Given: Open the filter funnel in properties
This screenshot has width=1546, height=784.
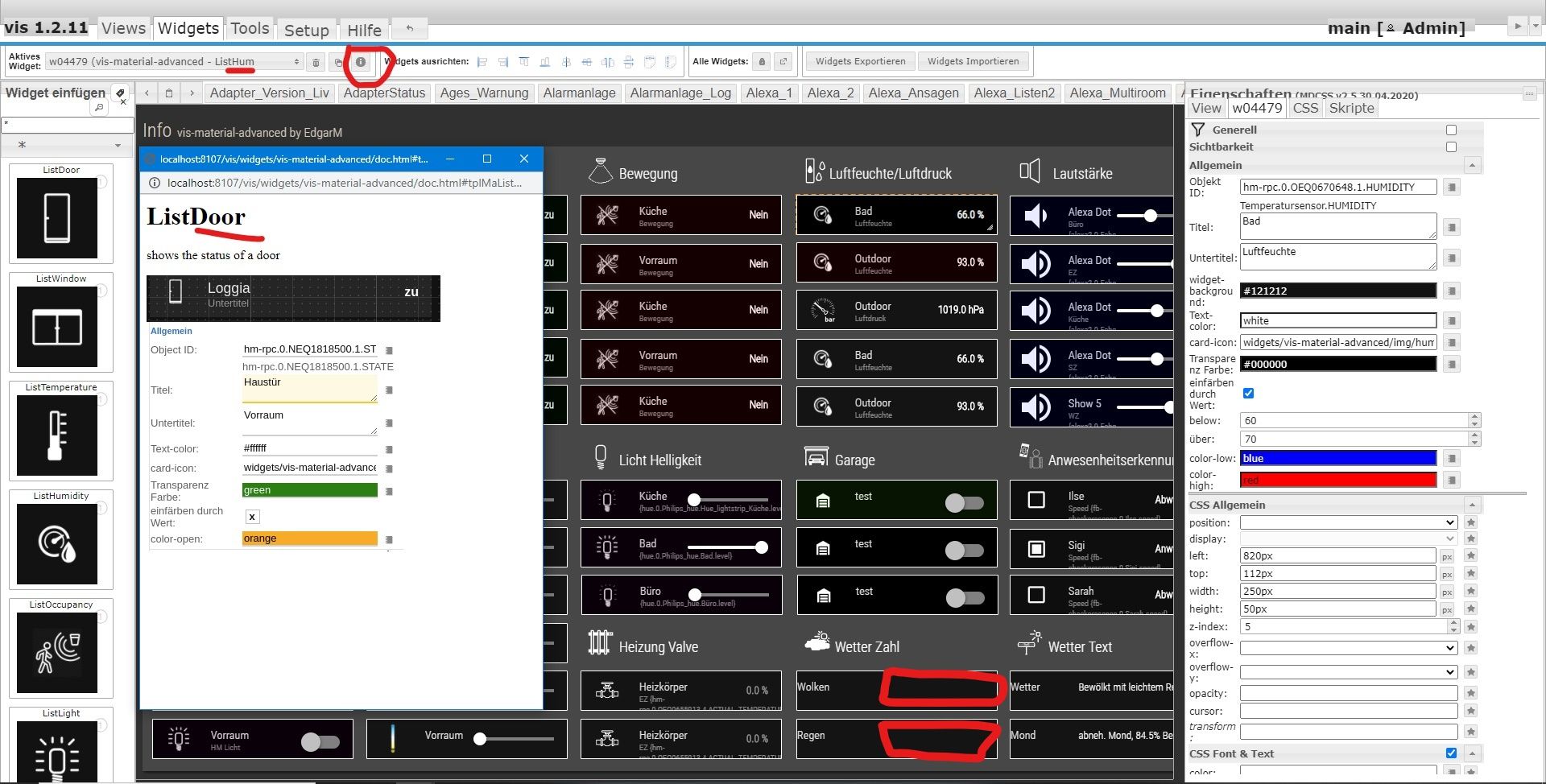Looking at the screenshot, I should coord(1198,130).
